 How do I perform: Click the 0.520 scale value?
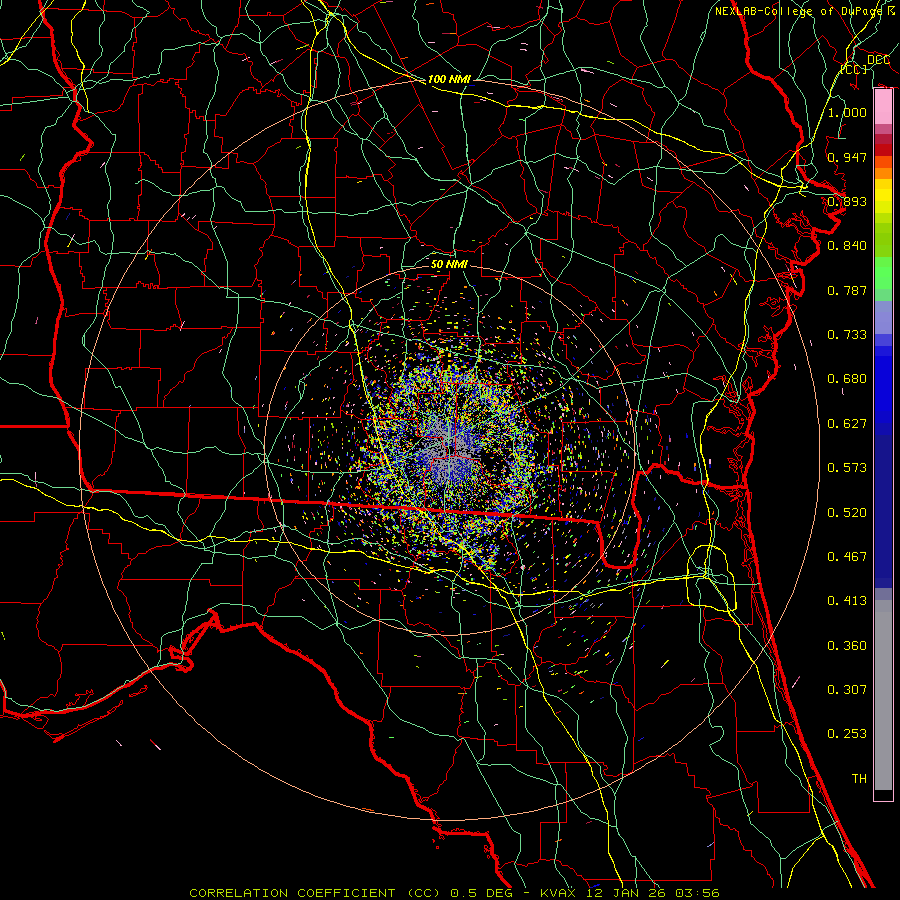click(847, 513)
